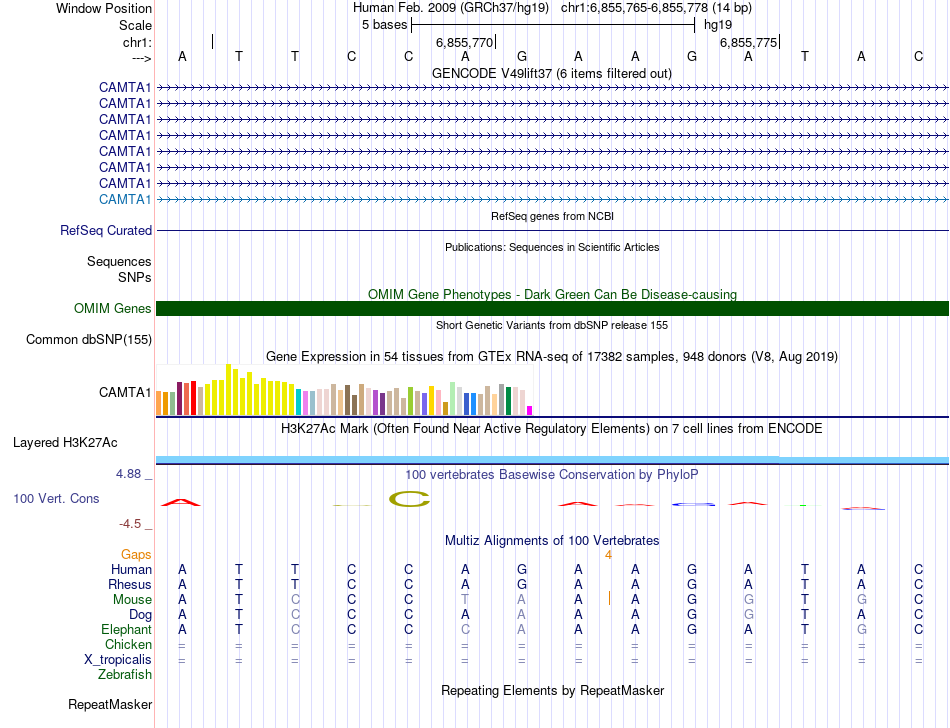Select the X_tropicalis species label
950x728 pixels.
coord(118,659)
